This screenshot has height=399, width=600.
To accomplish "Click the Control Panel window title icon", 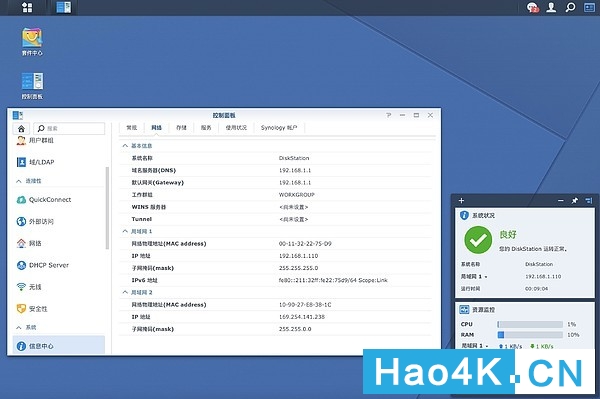I will pos(18,115).
